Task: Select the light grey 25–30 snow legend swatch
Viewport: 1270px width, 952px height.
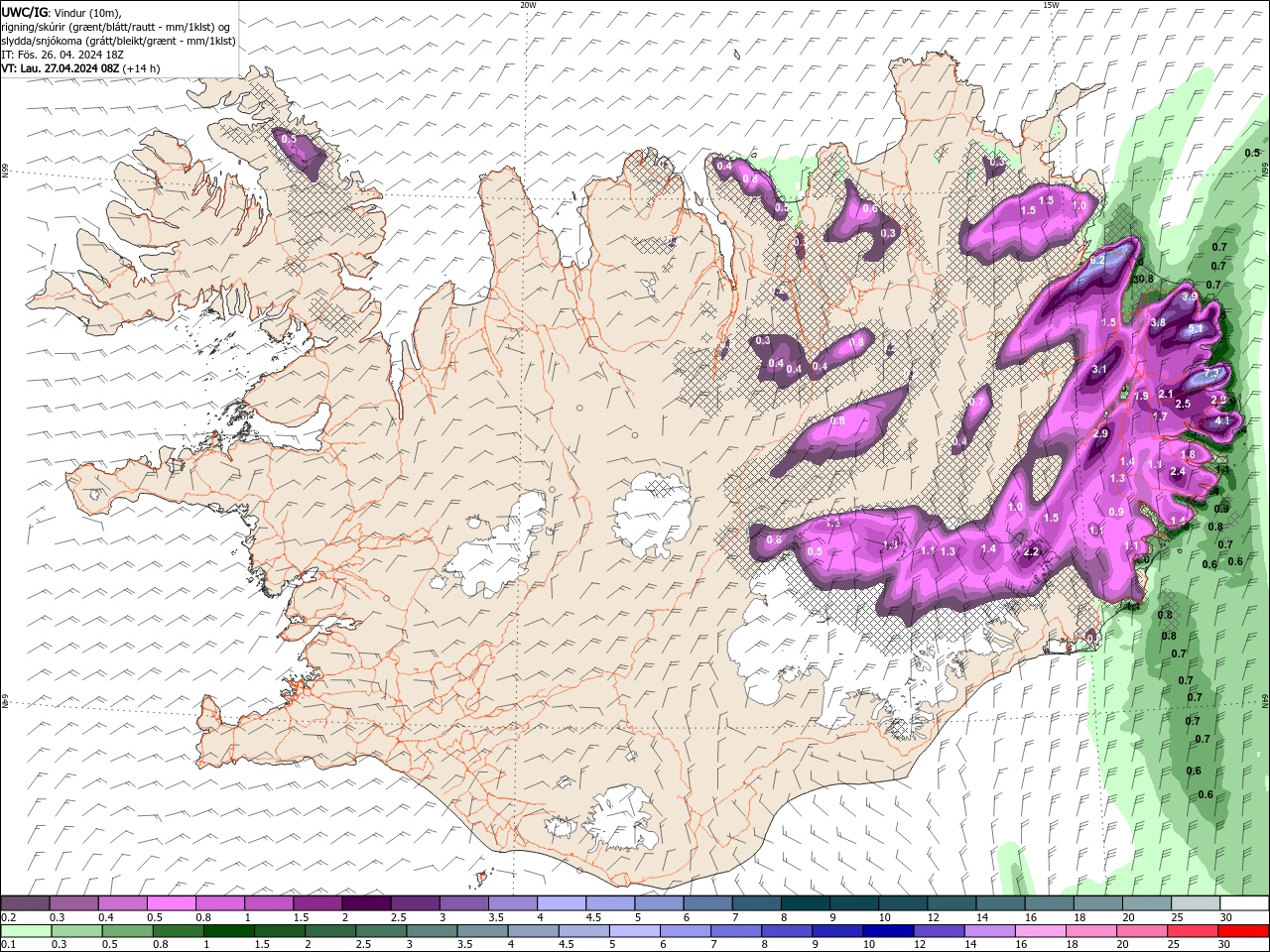Action: pyautogui.click(x=1195, y=903)
